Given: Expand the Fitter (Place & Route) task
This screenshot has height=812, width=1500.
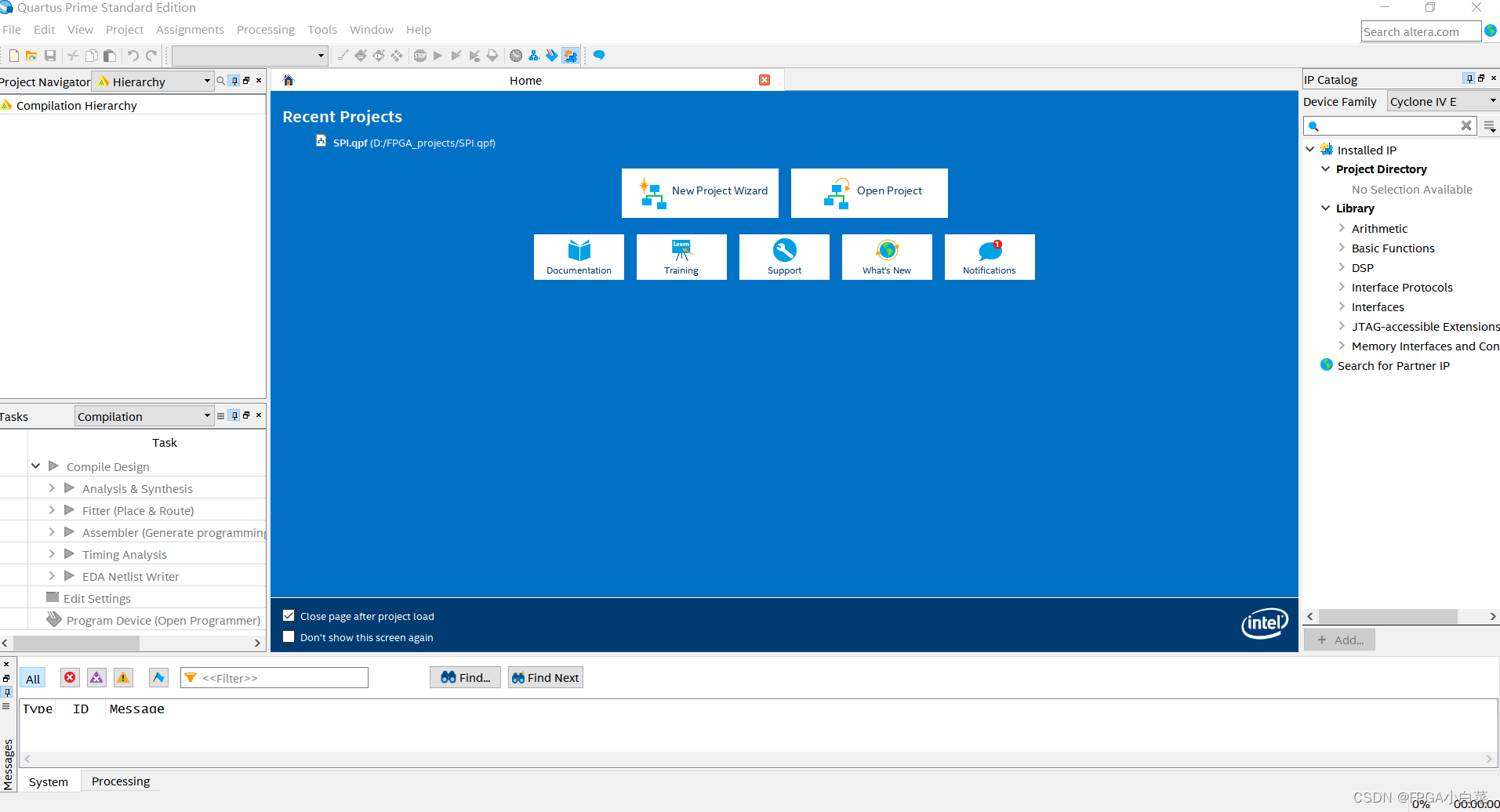Looking at the screenshot, I should point(52,510).
